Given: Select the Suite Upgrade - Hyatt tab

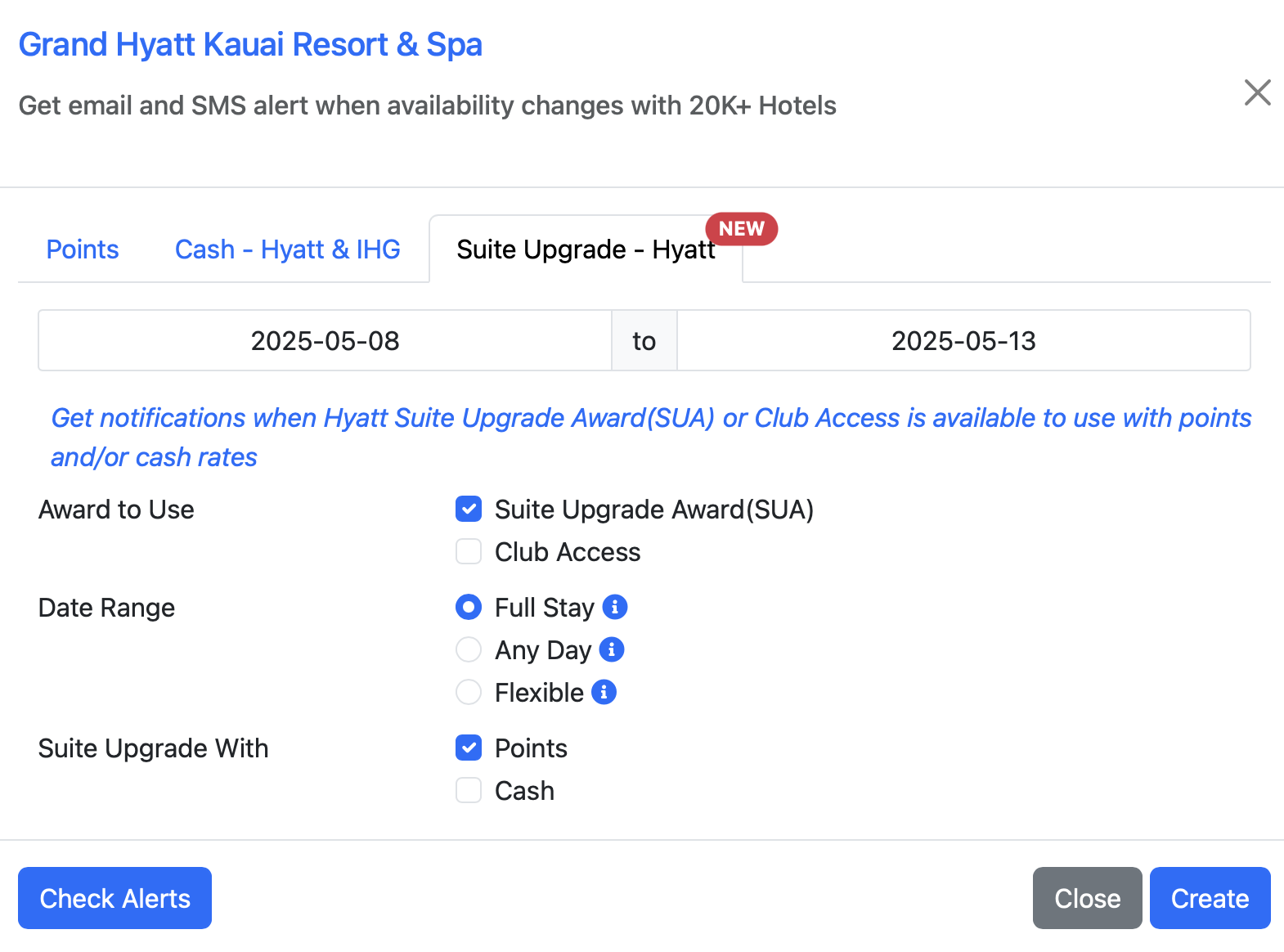Looking at the screenshot, I should coord(586,249).
